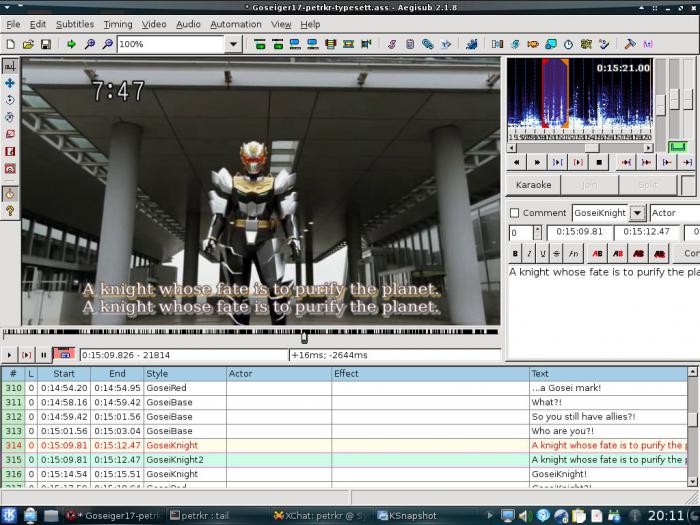Open Shift Times tool icon
700x525 pixels.
pos(497,44)
